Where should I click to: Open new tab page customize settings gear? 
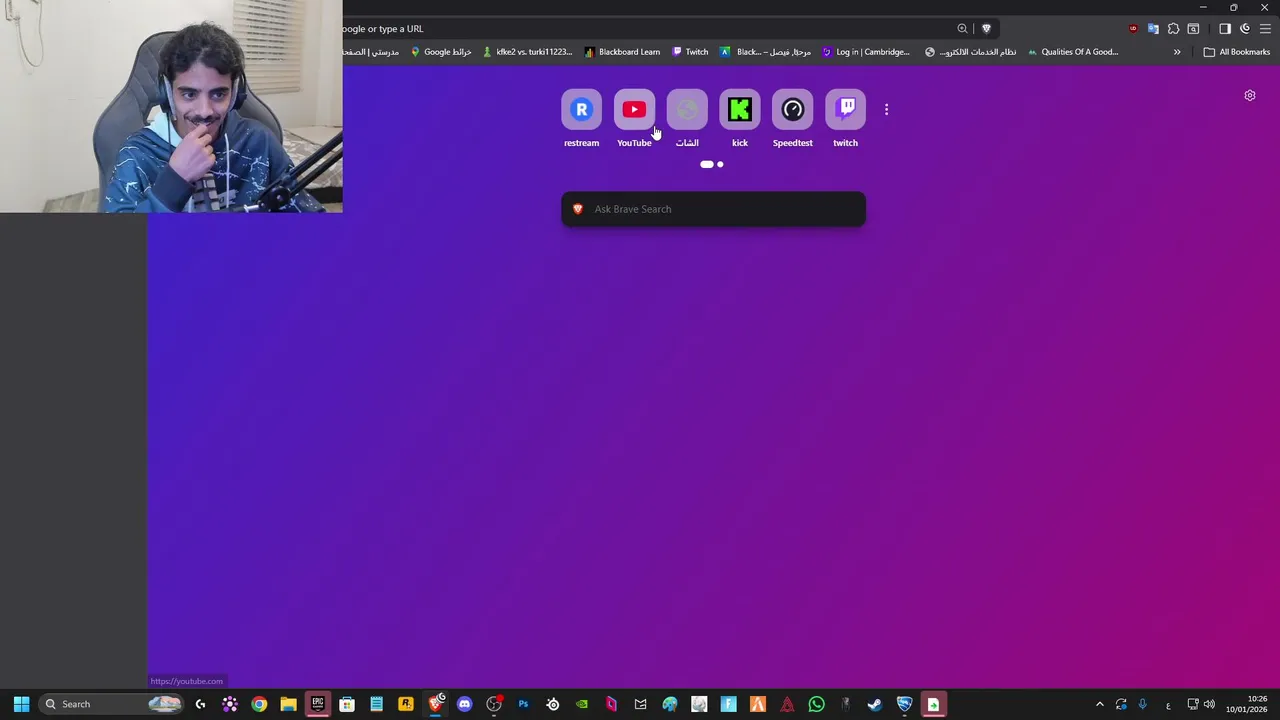(x=1250, y=96)
